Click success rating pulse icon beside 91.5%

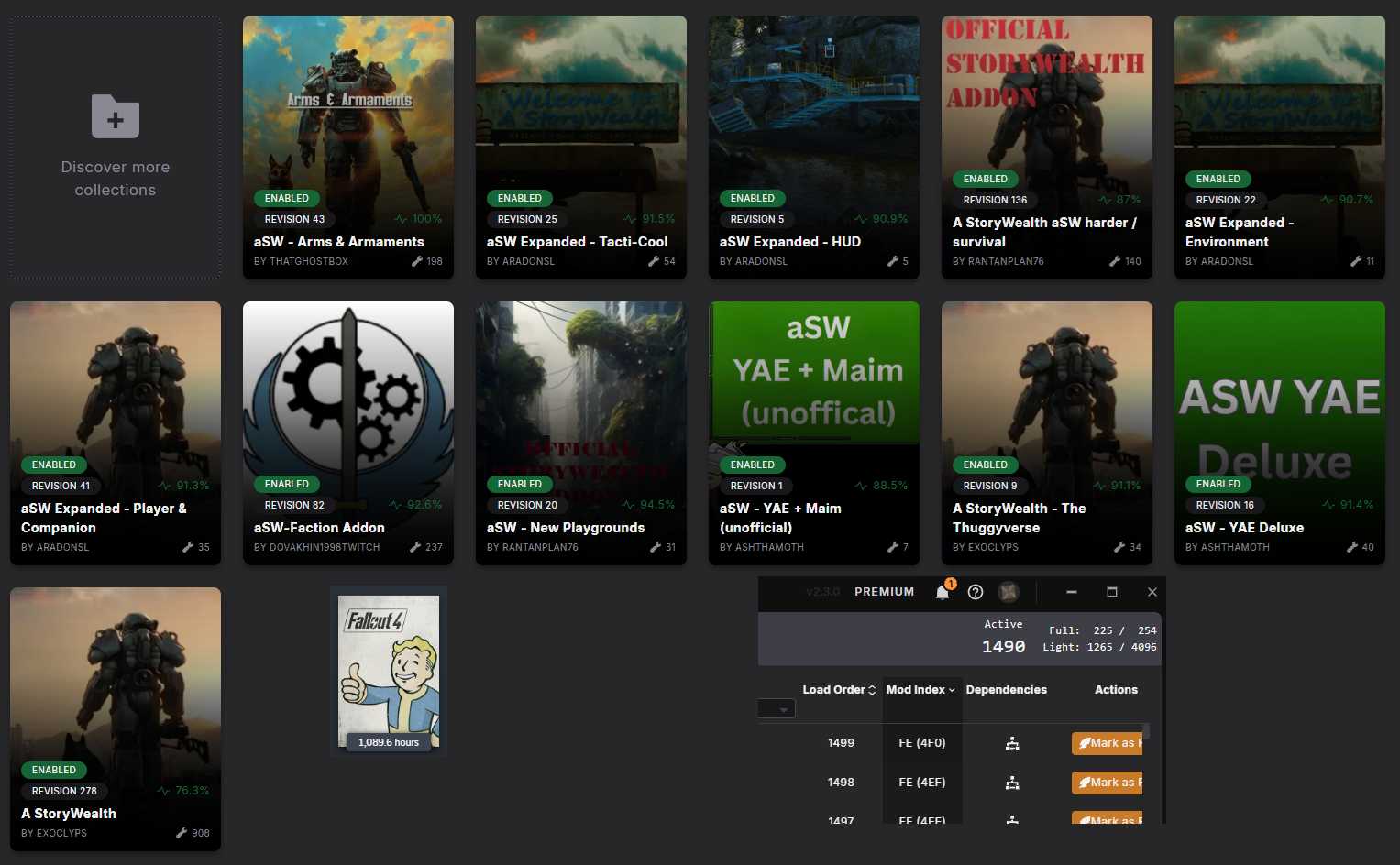(x=630, y=219)
